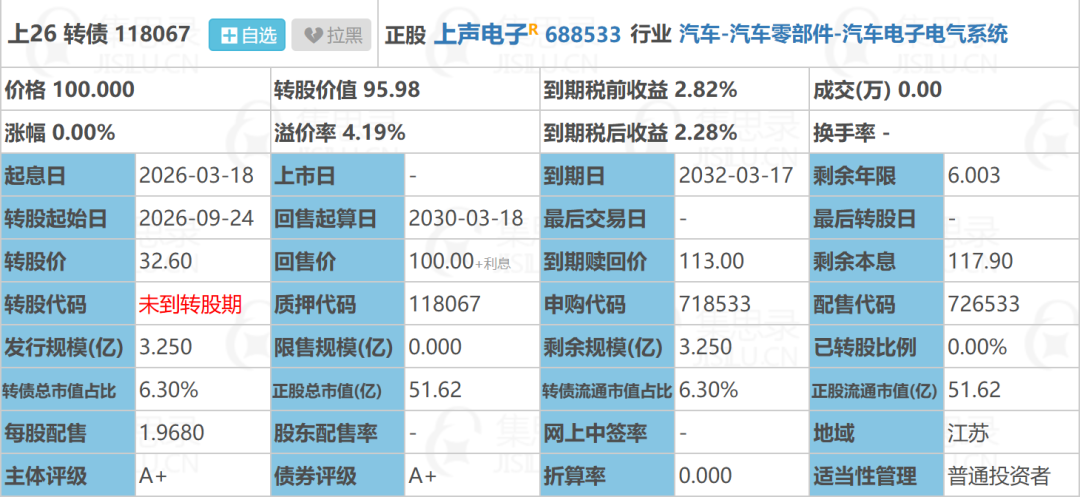Select the 溢价率 4.19% cell
Image resolution: width=1080 pixels, height=497 pixels.
pos(405,132)
